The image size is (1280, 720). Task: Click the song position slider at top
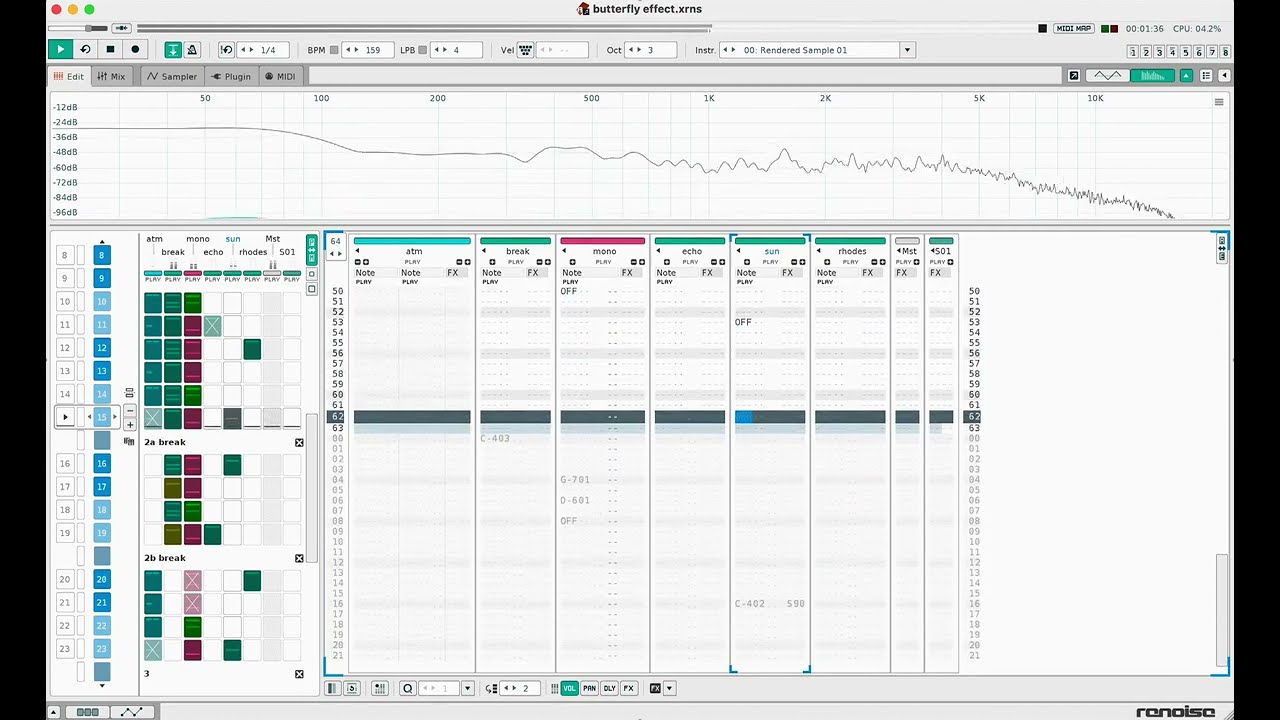585,28
